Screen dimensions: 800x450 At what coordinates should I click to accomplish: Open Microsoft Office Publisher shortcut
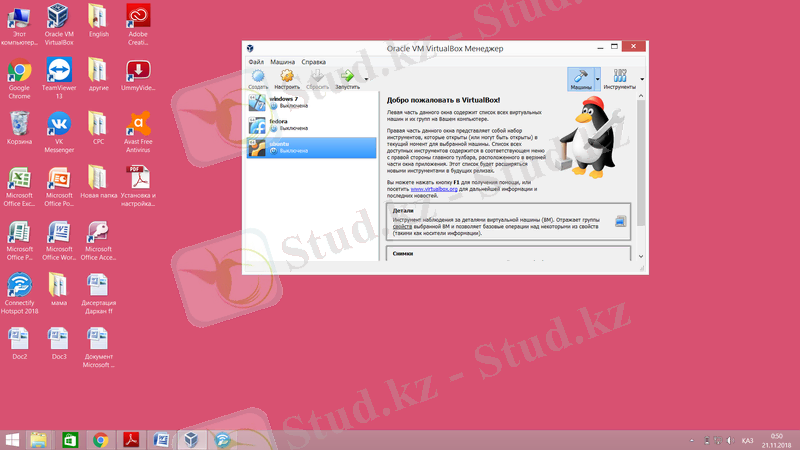click(19, 240)
